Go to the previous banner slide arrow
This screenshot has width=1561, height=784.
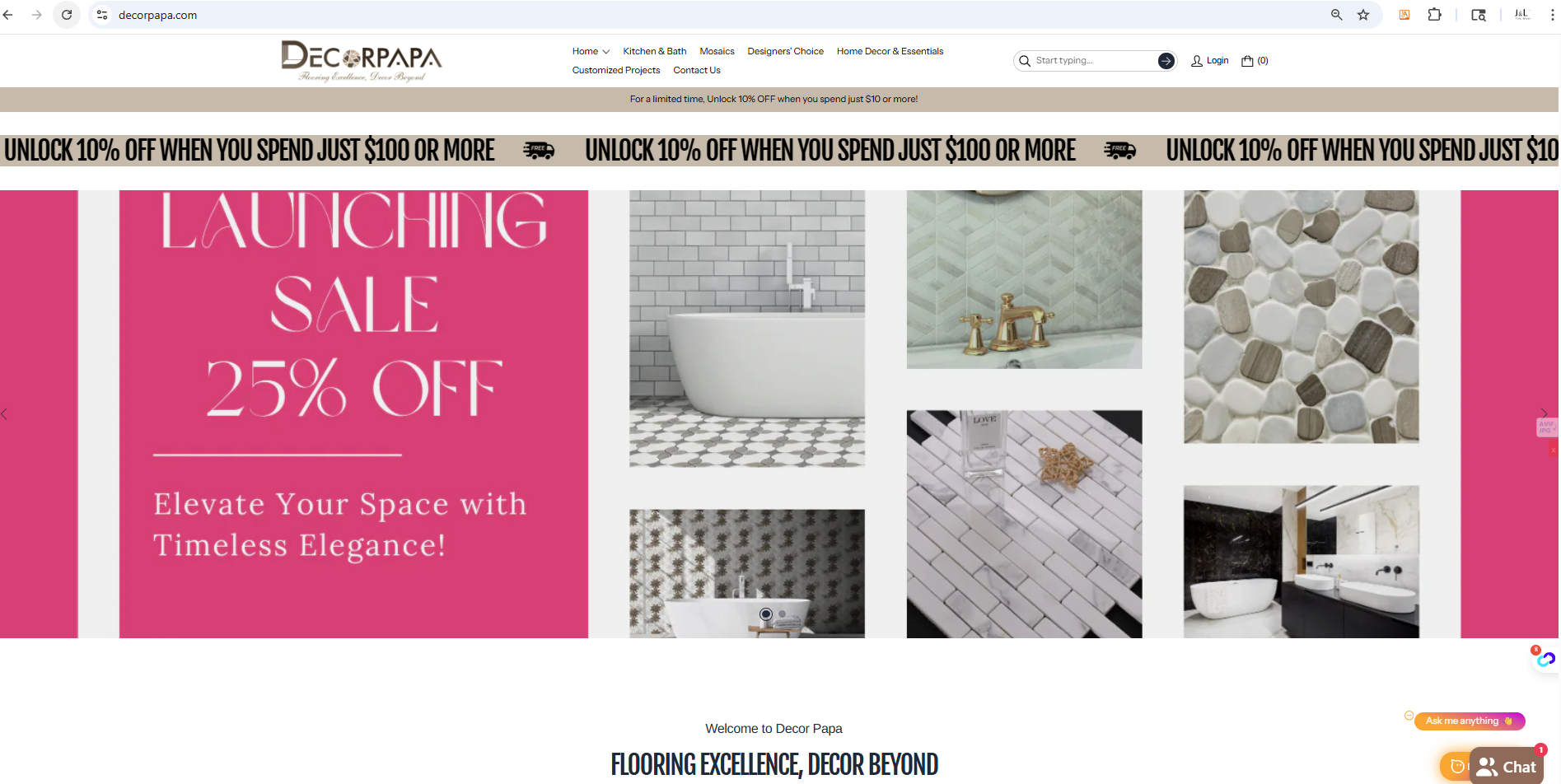[5, 413]
